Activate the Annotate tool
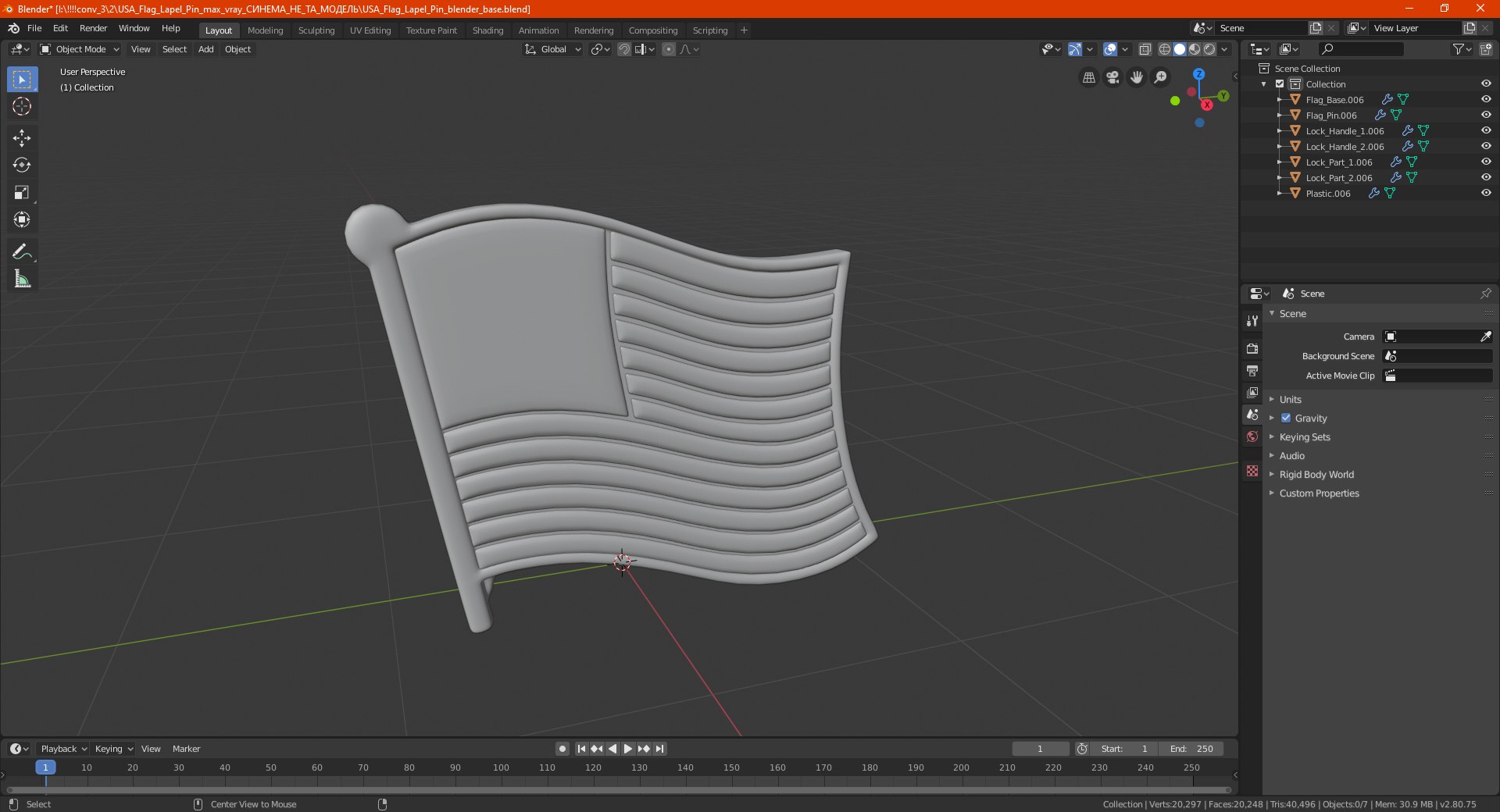The image size is (1500, 812). (21, 251)
